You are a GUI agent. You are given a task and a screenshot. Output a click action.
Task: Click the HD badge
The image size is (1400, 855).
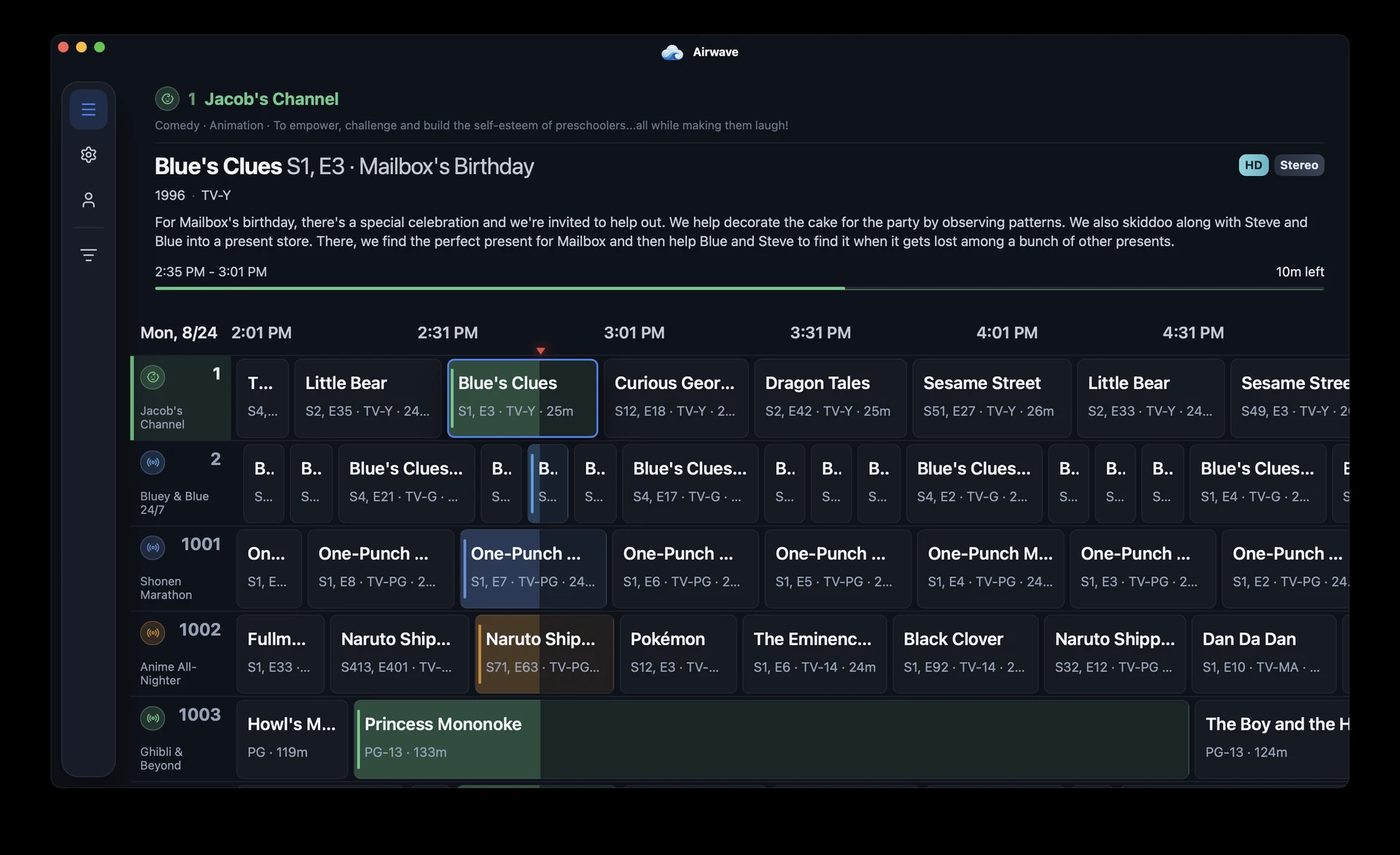coord(1253,165)
